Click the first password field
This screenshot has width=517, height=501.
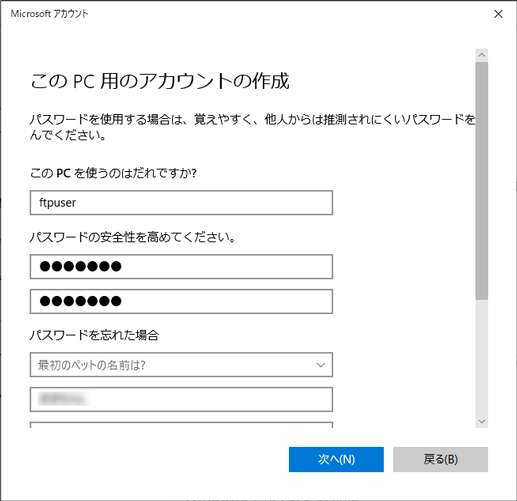coord(181,266)
